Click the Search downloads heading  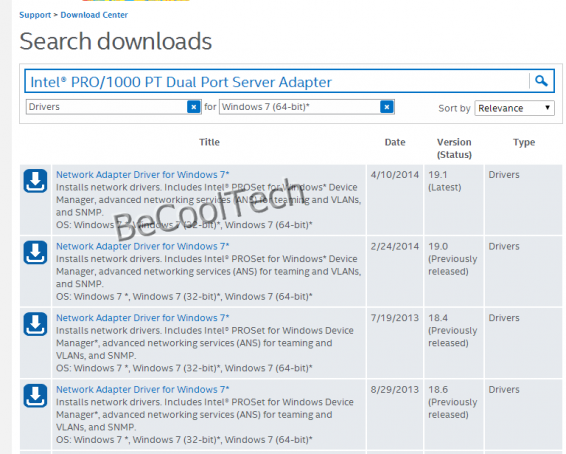116,41
